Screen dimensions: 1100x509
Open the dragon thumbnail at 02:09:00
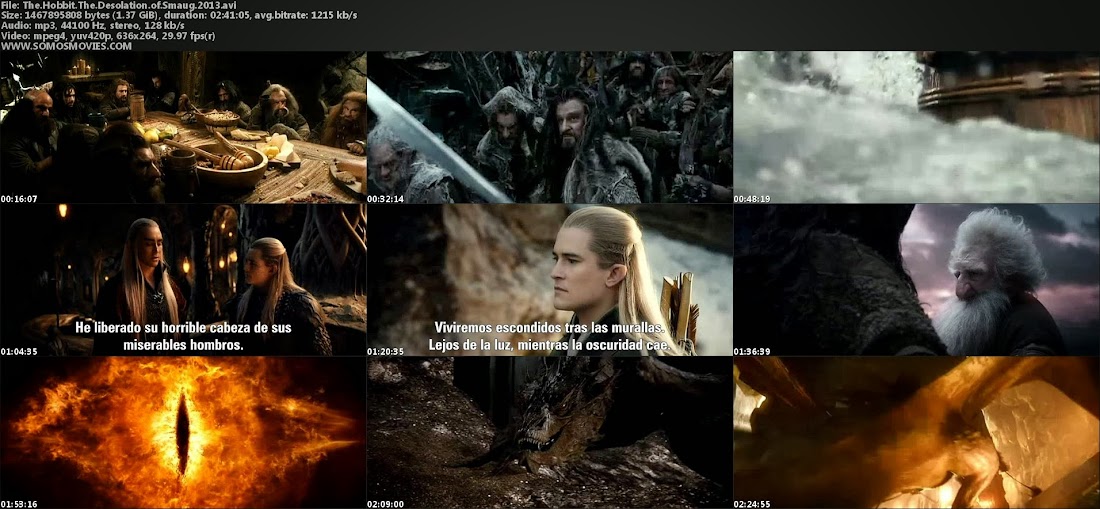(549, 433)
